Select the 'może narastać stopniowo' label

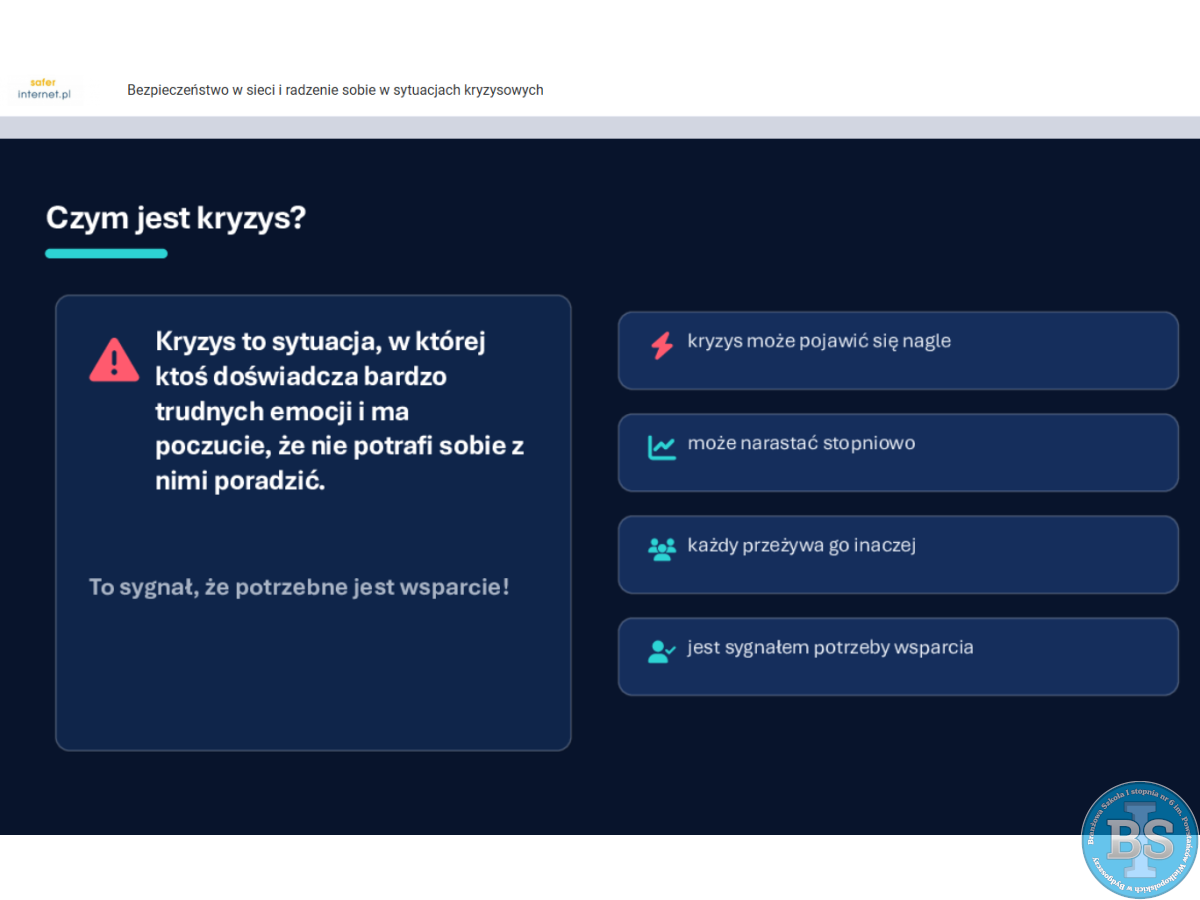pyautogui.click(x=801, y=443)
